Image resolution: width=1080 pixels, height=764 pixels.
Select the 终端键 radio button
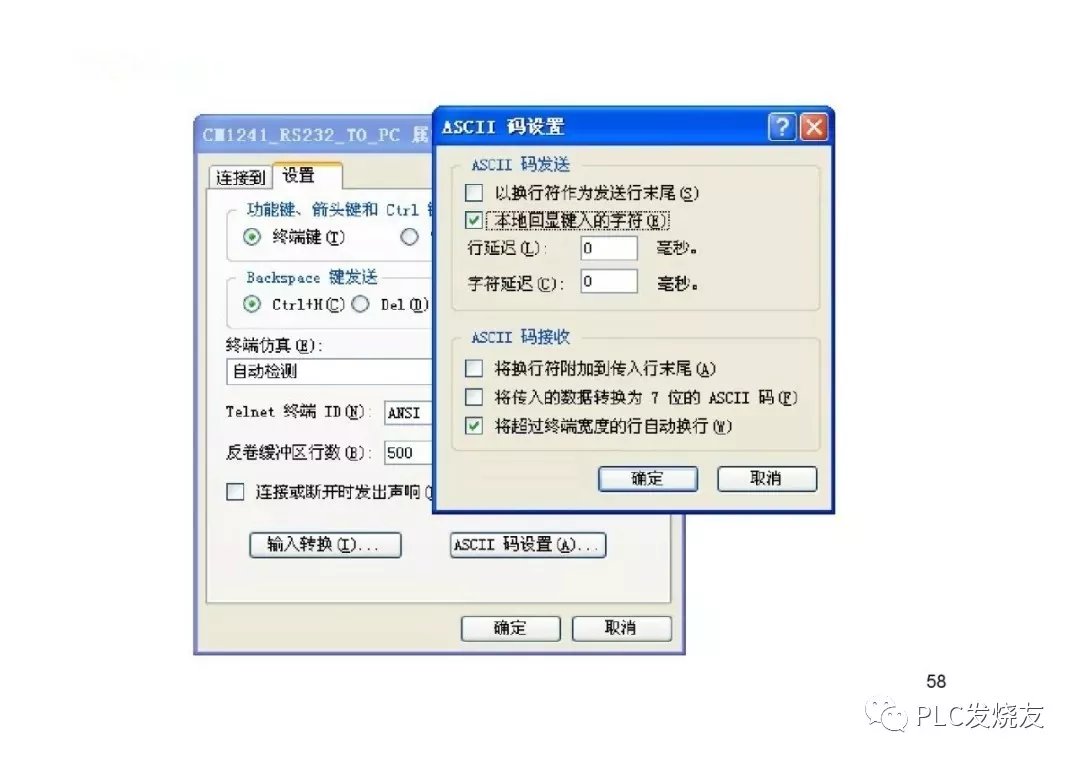tap(252, 237)
